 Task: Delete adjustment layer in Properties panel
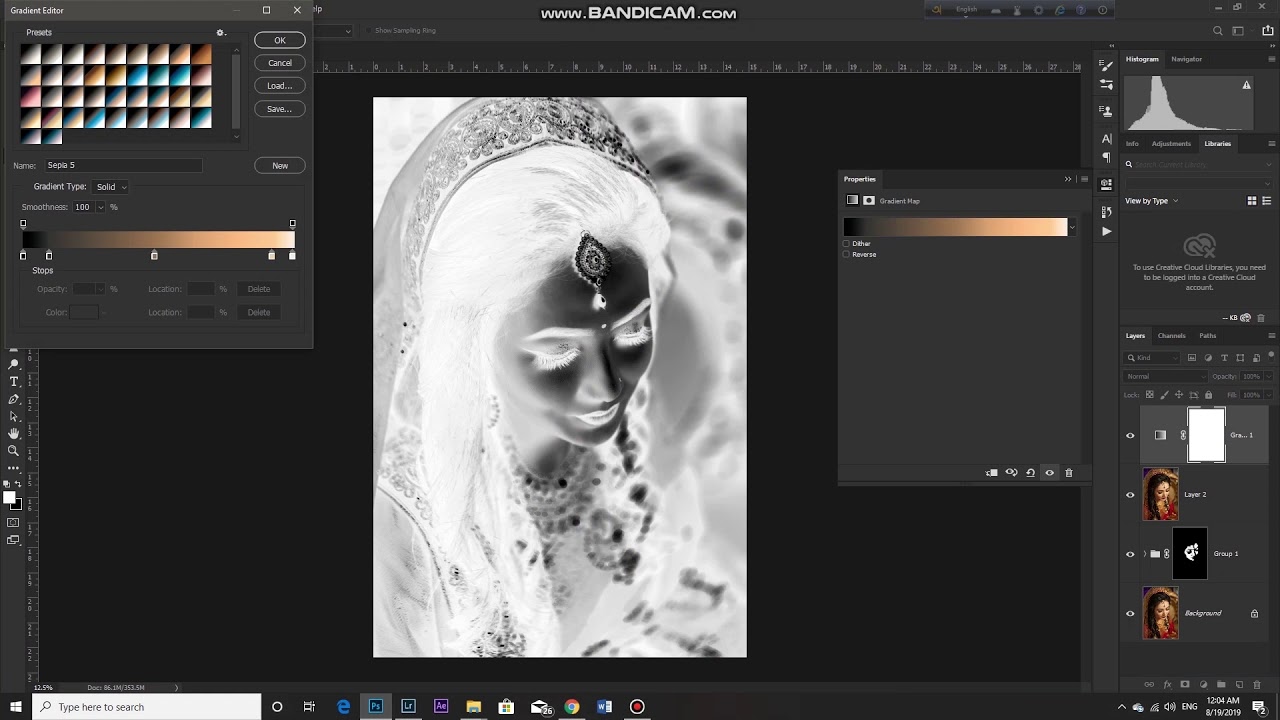pos(1068,473)
